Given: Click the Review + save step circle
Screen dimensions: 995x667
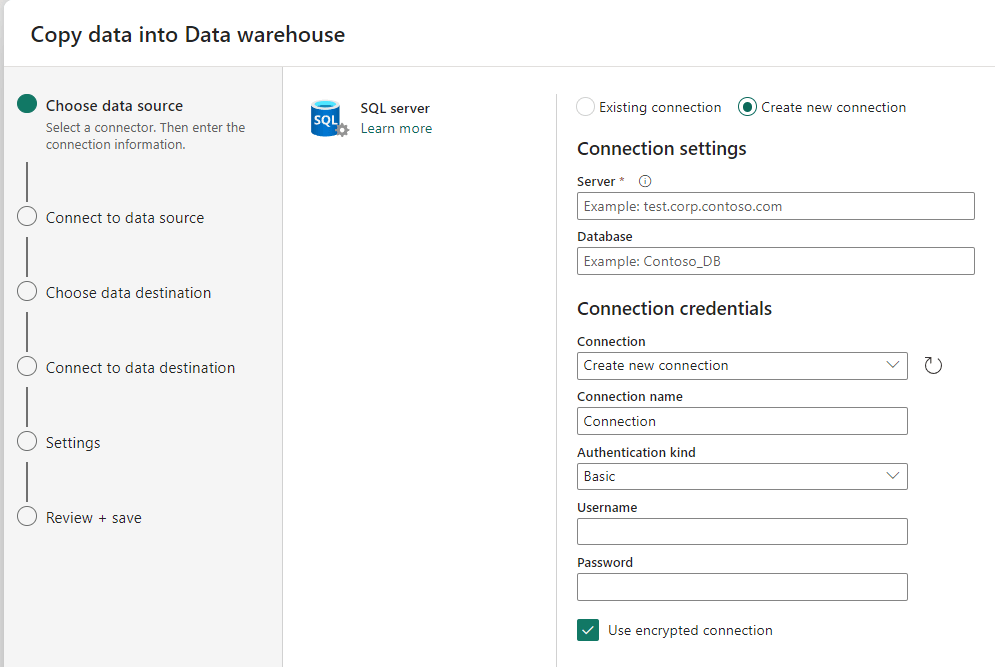Looking at the screenshot, I should point(27,517).
